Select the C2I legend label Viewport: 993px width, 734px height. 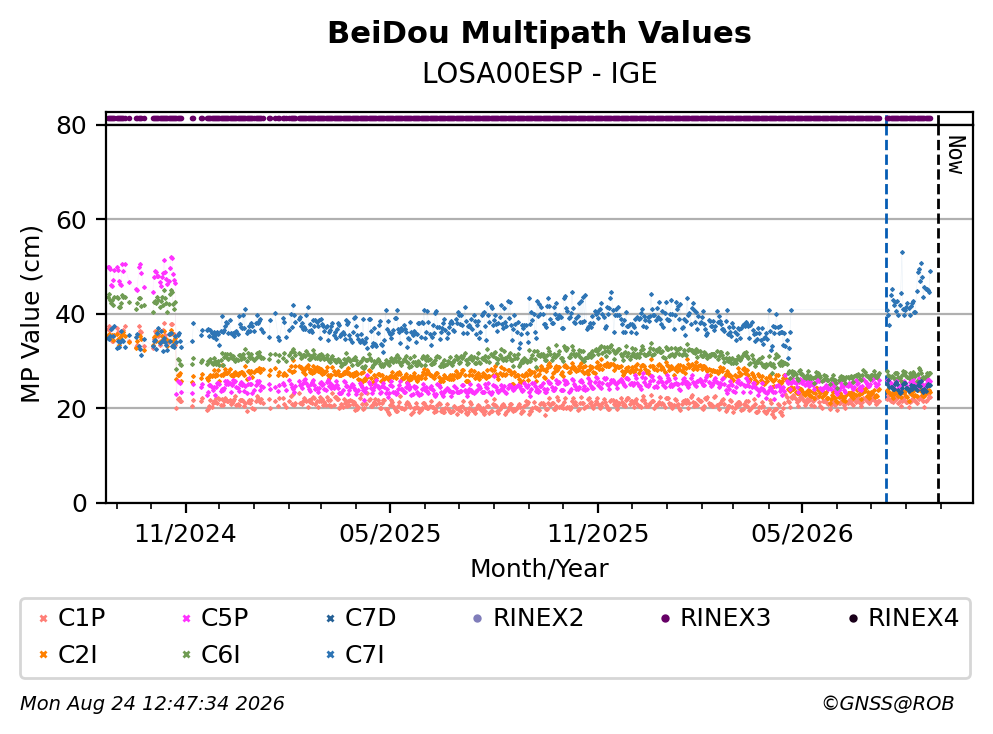pos(78,654)
